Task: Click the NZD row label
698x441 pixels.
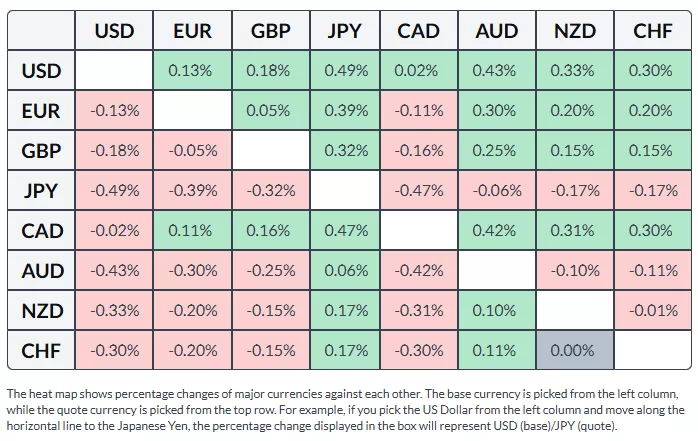Action: pos(41,311)
